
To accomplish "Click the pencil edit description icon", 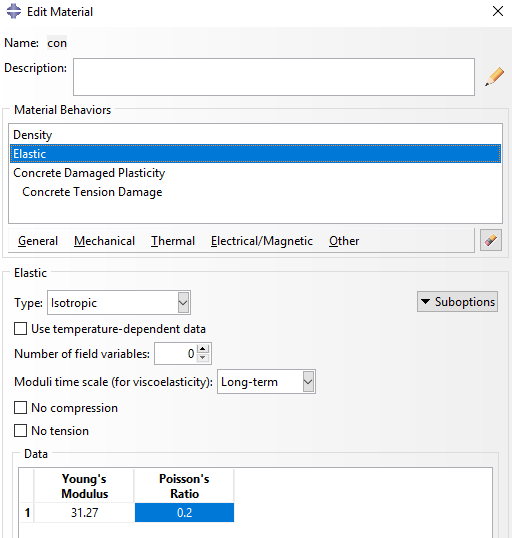I will coord(494,77).
